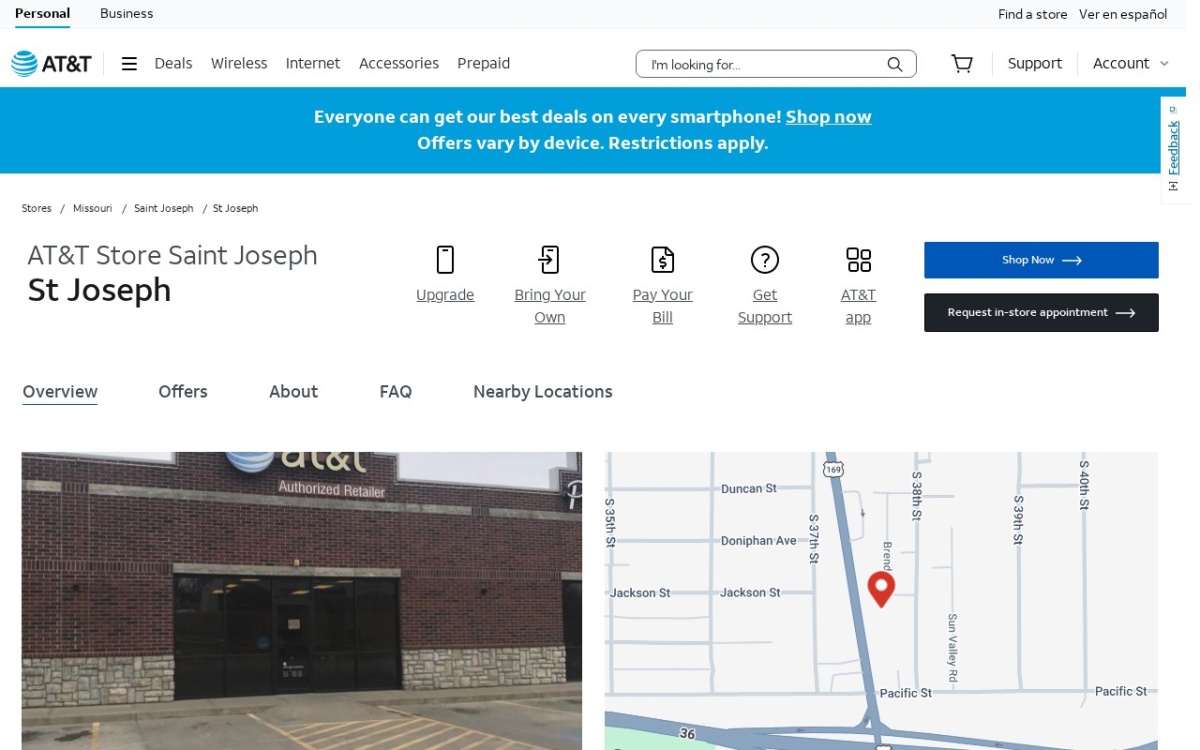Image resolution: width=1200 pixels, height=750 pixels.
Task: Click the AT&T app text link
Action: [858, 306]
